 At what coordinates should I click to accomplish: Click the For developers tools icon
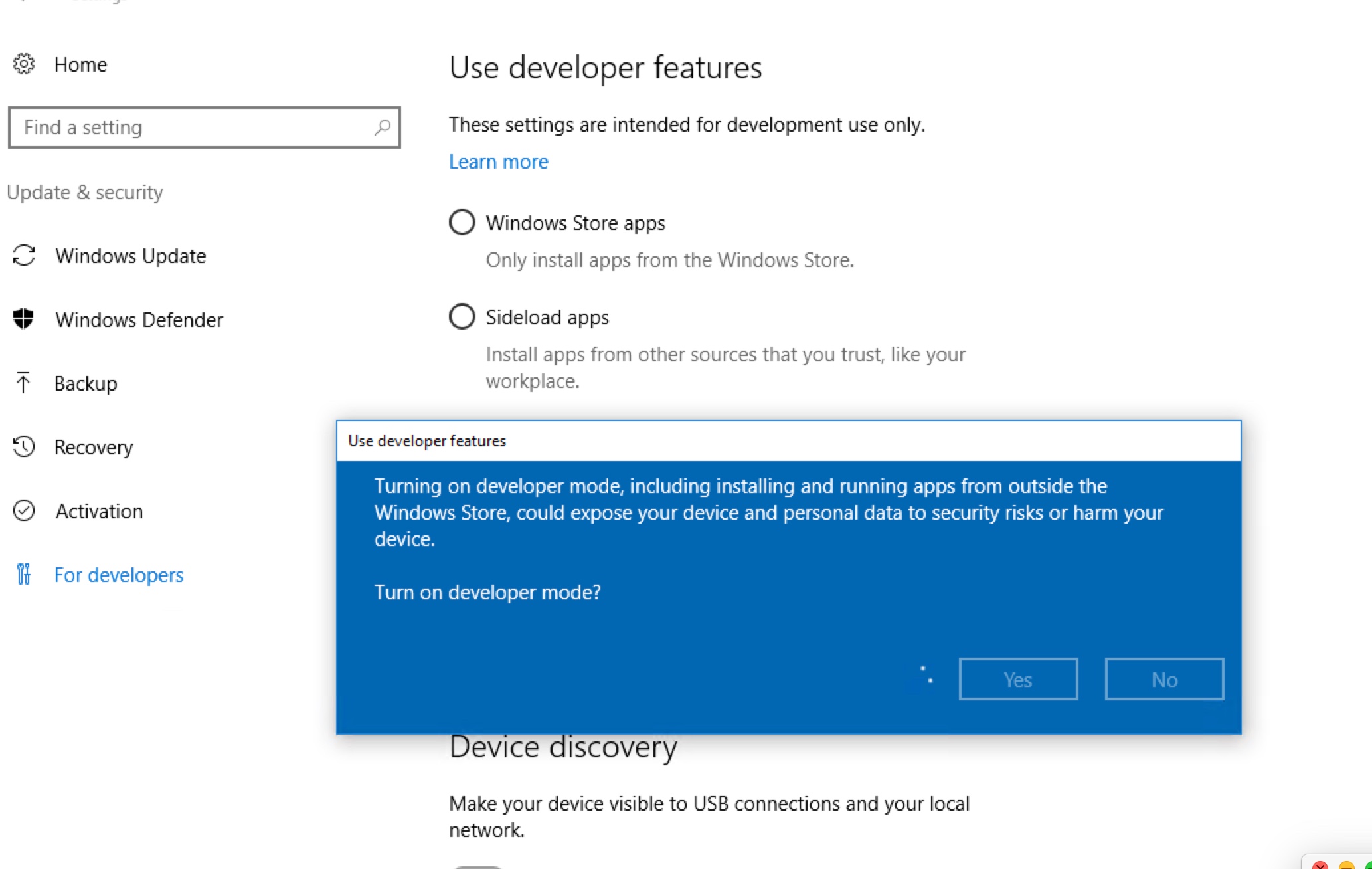tap(24, 574)
